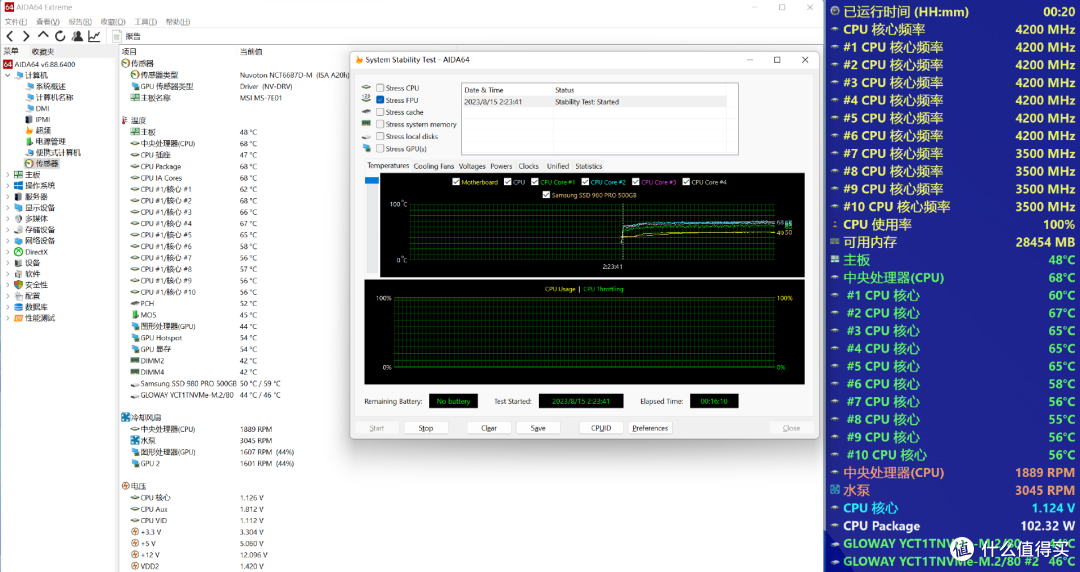This screenshot has width=1080, height=572.
Task: Click the 服务器 server icon in tree
Action: click(x=19, y=196)
